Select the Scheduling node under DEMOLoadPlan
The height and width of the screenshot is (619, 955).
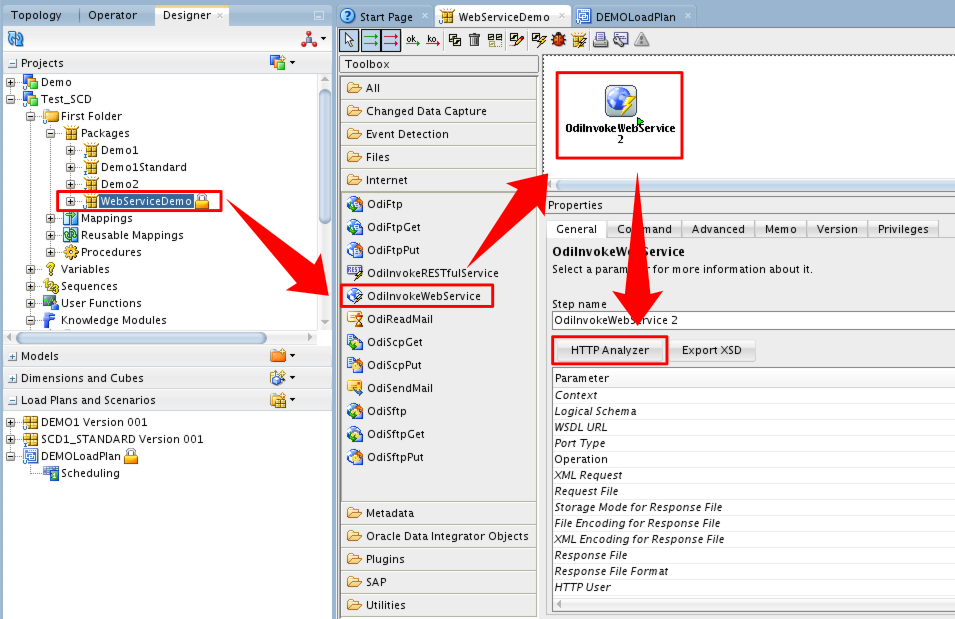(x=82, y=473)
